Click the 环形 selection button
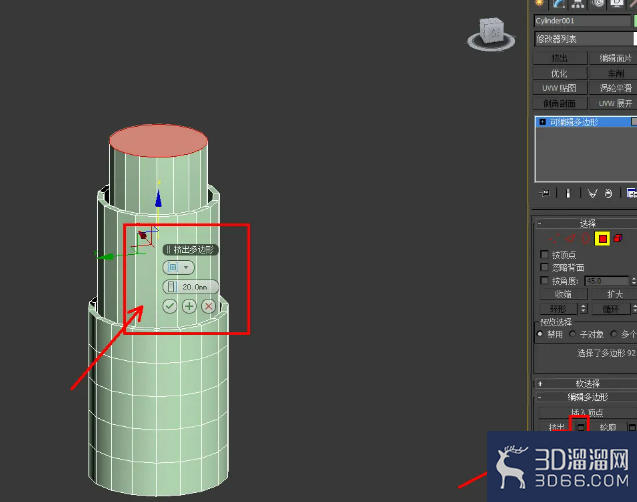This screenshot has height=502, width=637. click(x=559, y=309)
